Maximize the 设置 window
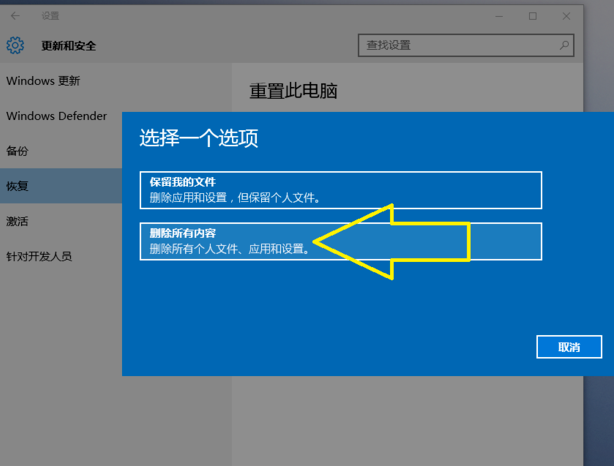This screenshot has height=466, width=614. click(533, 16)
